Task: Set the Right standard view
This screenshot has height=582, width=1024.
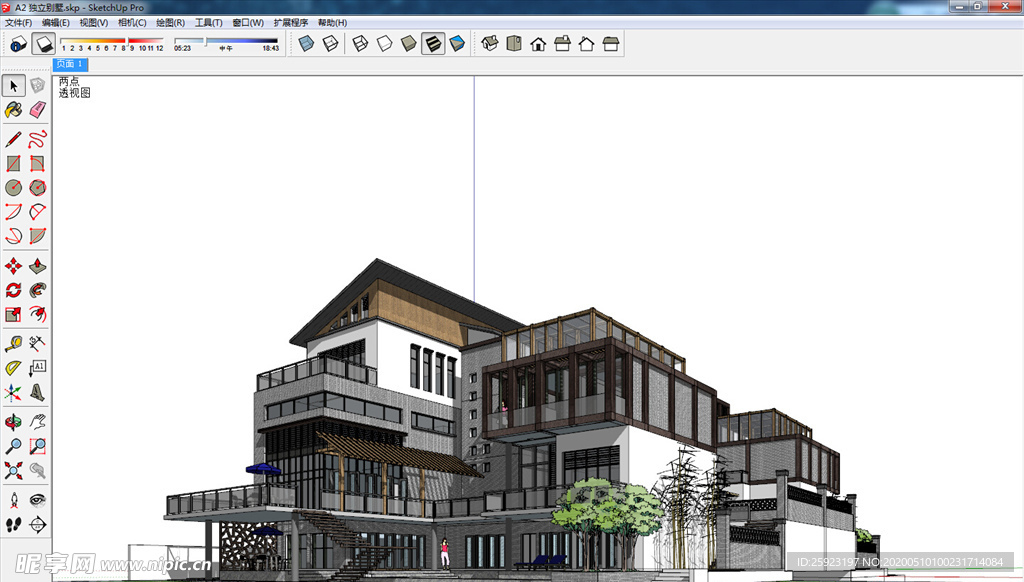Action: point(562,44)
